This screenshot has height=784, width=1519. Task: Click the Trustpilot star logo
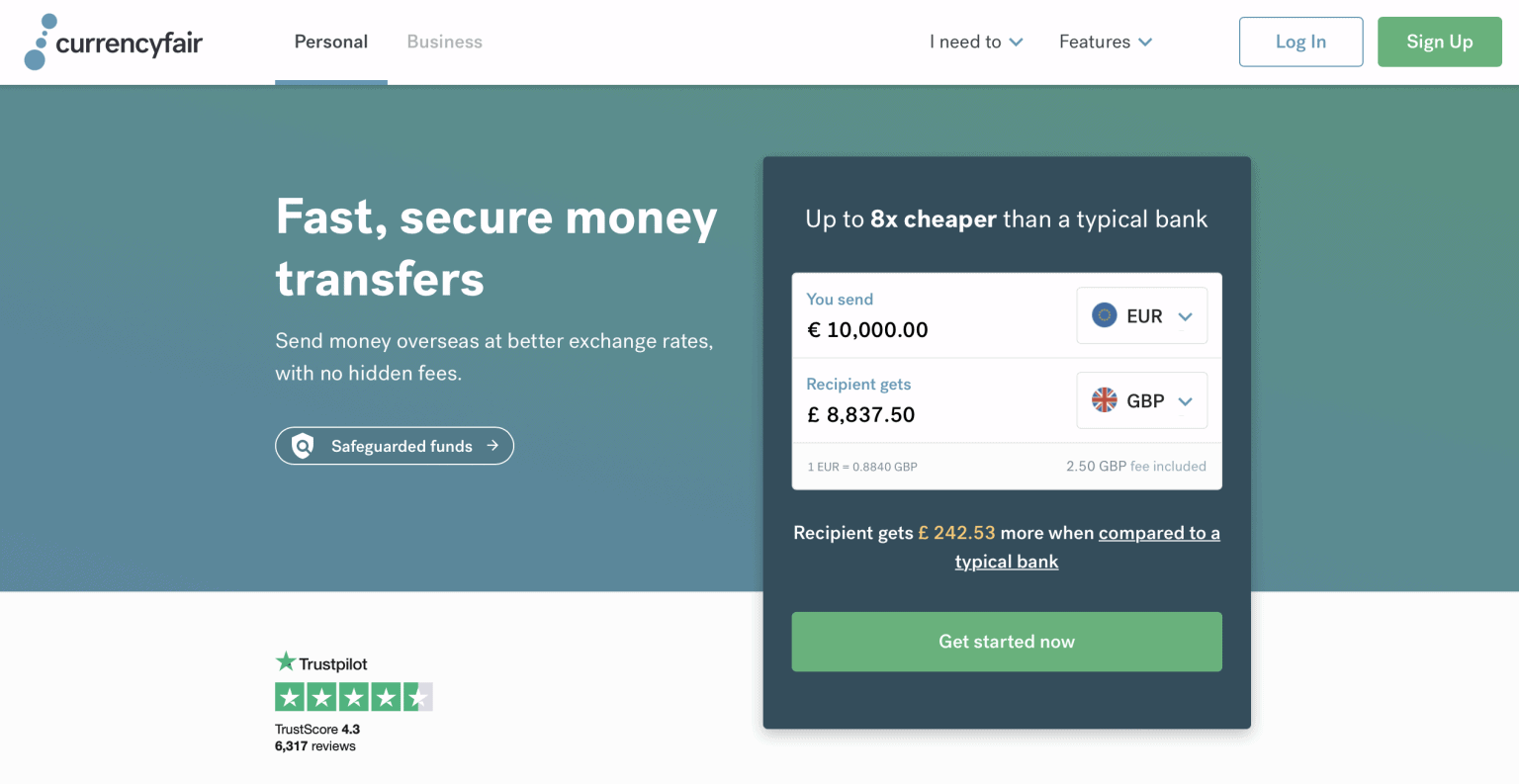pyautogui.click(x=286, y=660)
